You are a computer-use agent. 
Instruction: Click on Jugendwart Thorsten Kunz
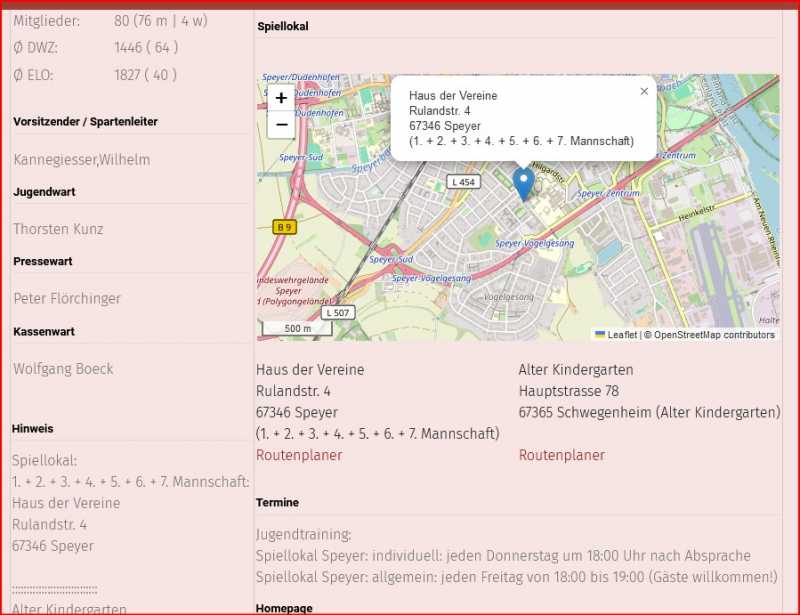pos(58,229)
